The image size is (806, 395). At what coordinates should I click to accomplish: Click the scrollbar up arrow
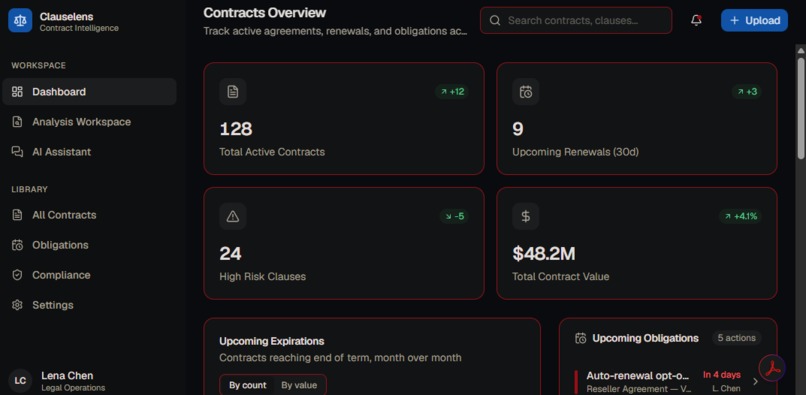point(801,50)
